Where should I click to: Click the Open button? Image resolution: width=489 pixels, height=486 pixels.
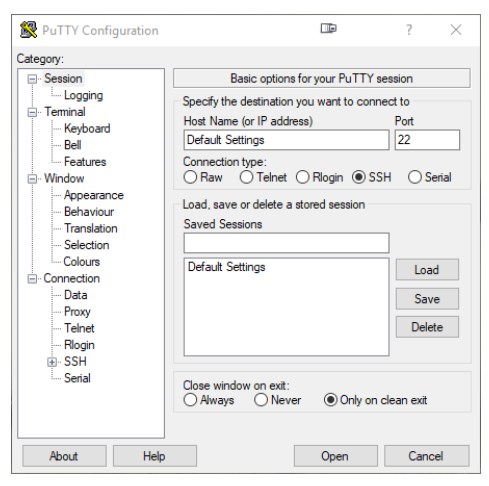pyautogui.click(x=335, y=456)
